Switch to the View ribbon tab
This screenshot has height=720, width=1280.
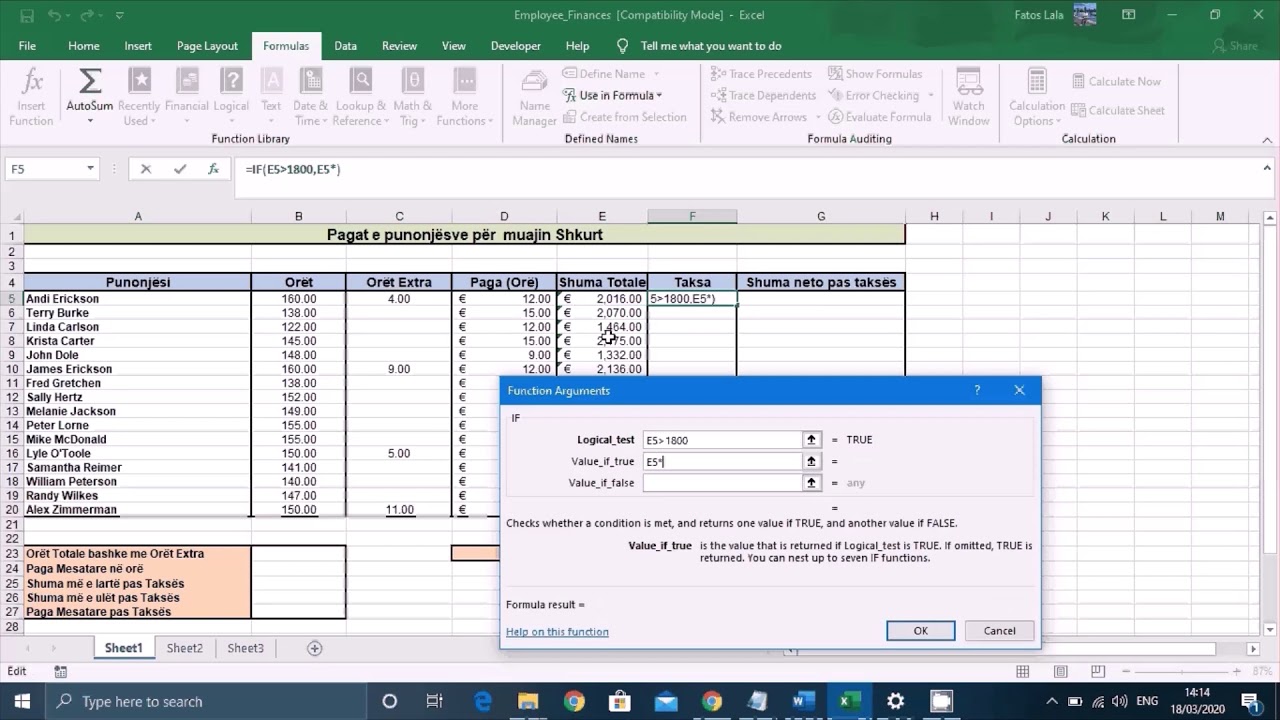[x=454, y=46]
